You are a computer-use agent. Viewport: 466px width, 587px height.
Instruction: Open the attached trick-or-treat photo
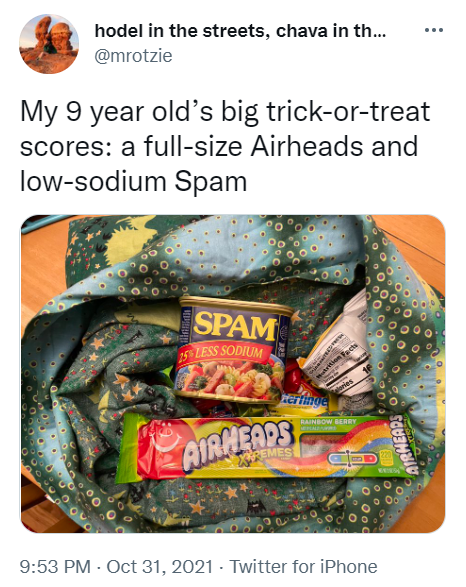point(233,374)
